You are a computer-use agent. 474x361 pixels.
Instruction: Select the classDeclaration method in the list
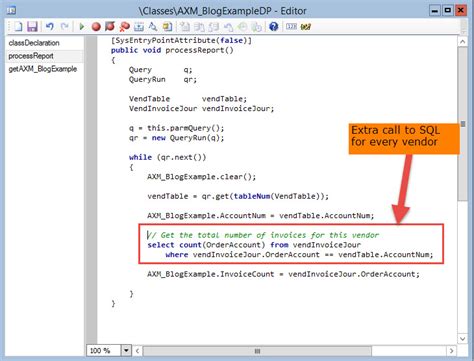tap(34, 43)
